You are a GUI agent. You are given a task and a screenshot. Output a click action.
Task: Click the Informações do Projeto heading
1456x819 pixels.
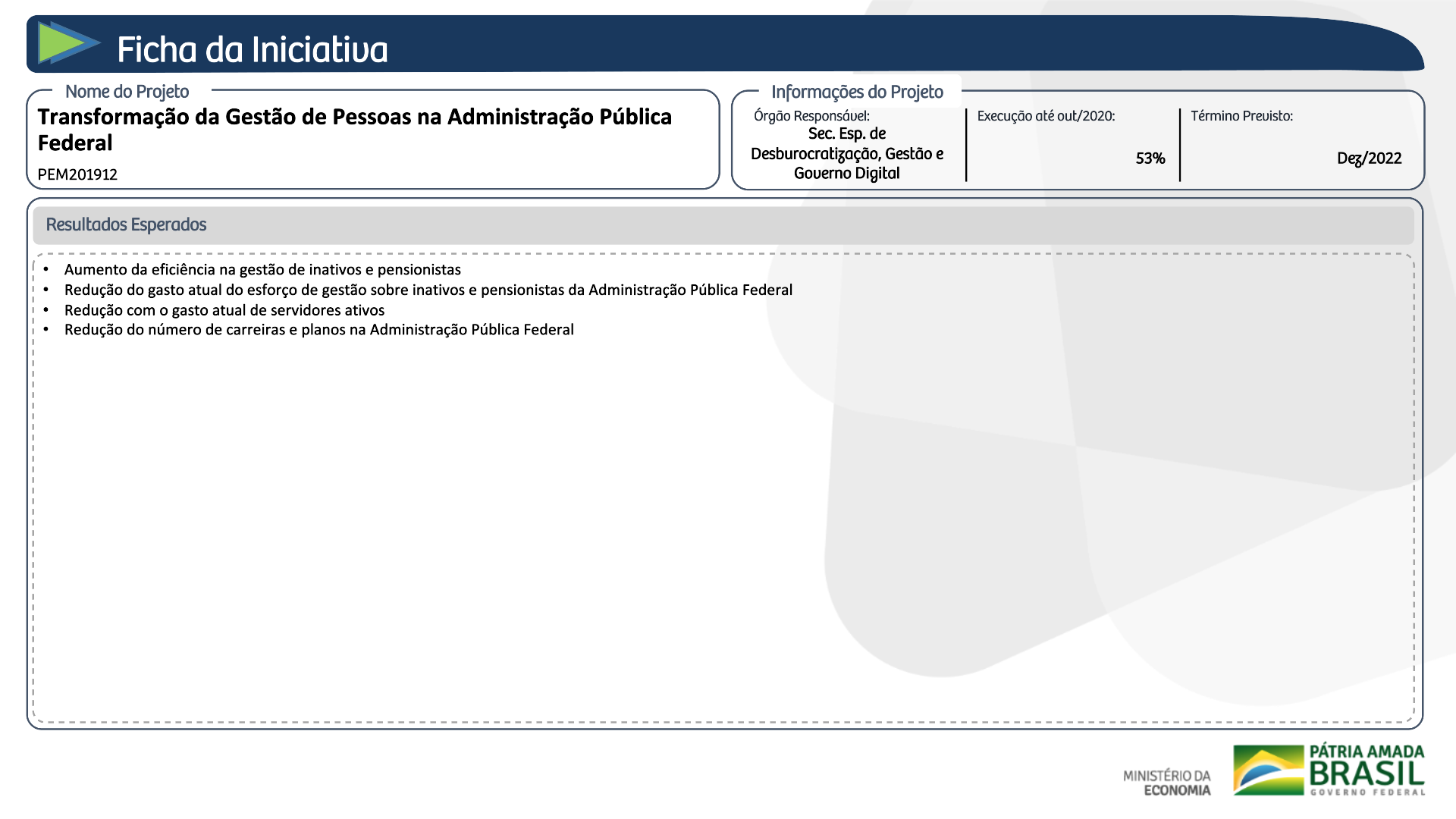coord(857,92)
